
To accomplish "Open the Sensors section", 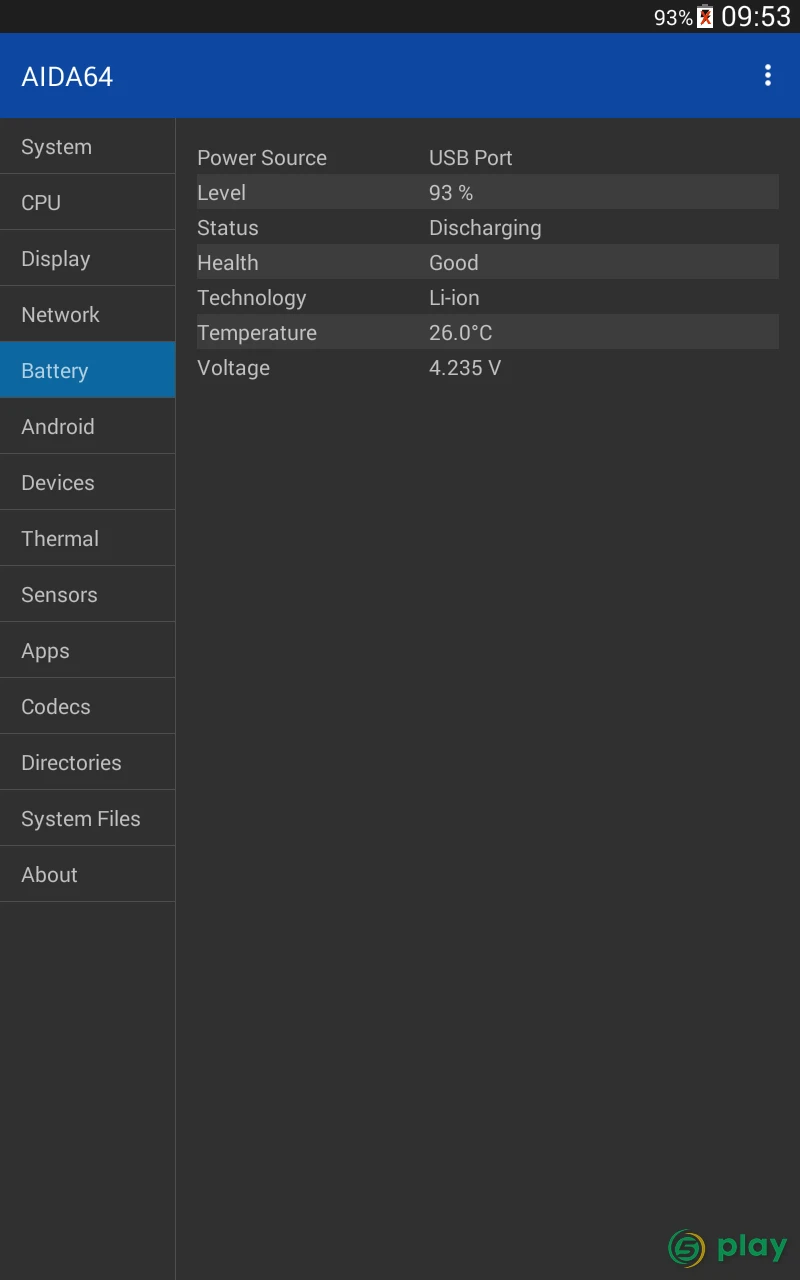I will tap(87, 595).
